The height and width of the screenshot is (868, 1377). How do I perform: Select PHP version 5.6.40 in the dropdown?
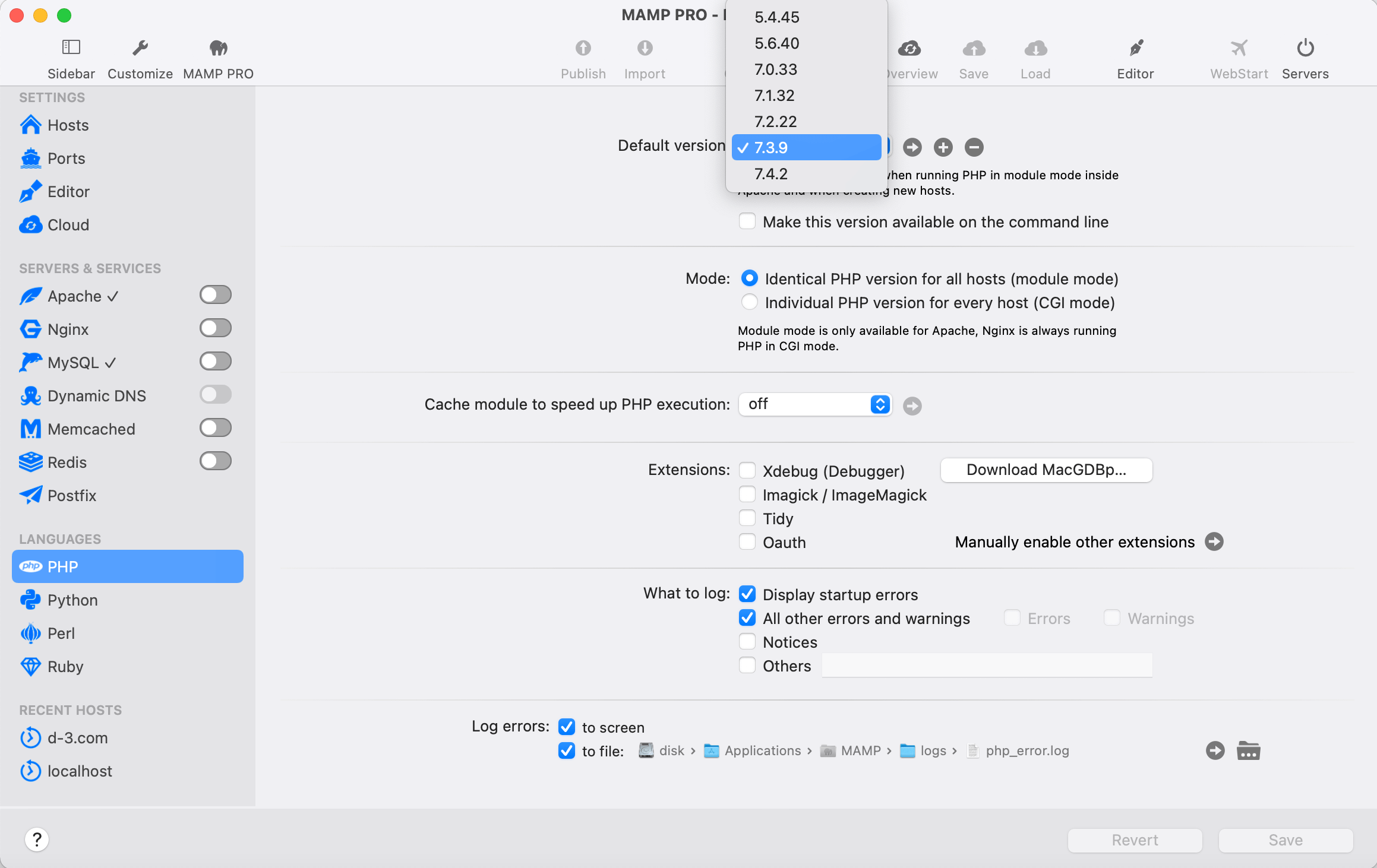[777, 43]
